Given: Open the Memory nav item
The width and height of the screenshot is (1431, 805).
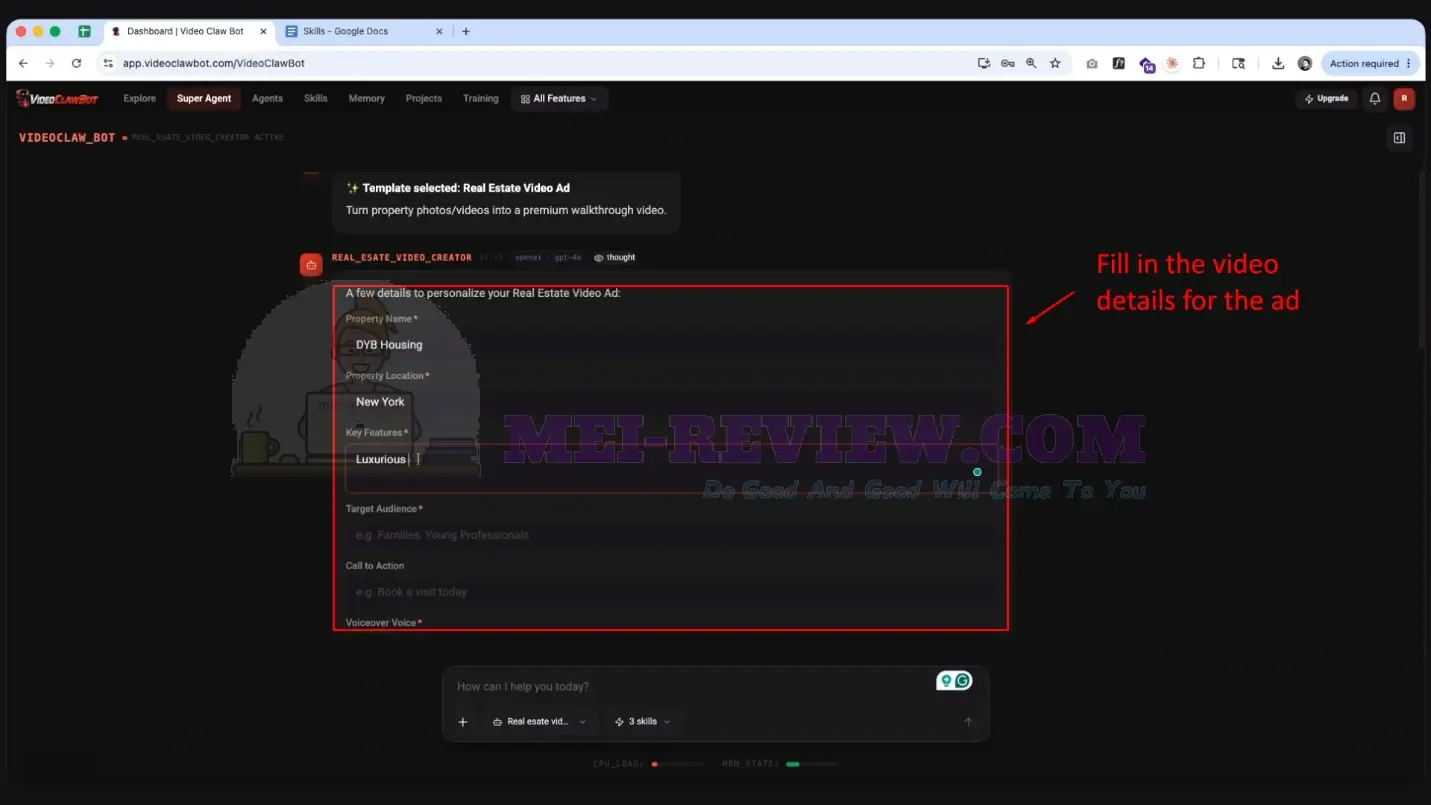Looking at the screenshot, I should (367, 98).
